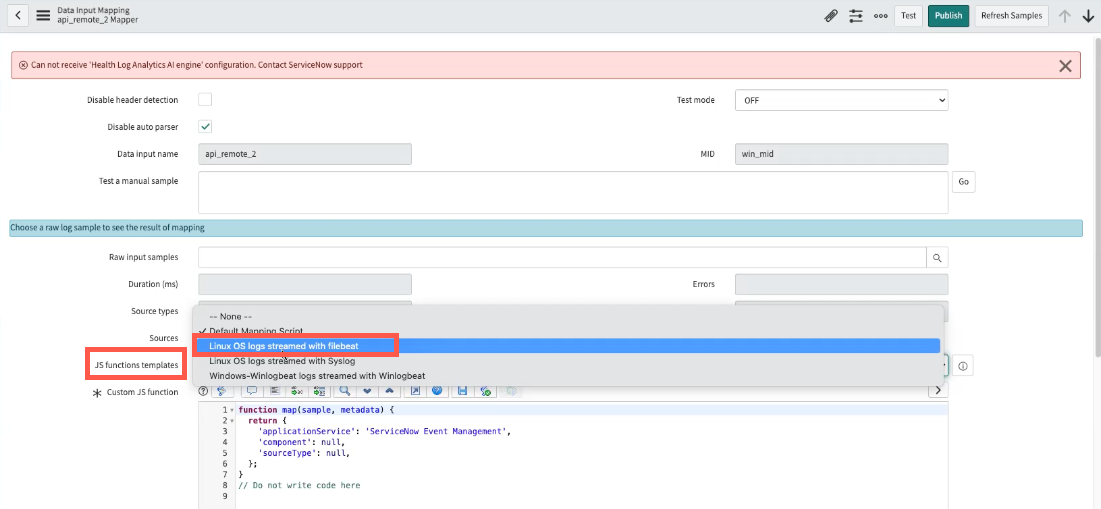Expand the script editor side panel arrow

(938, 391)
